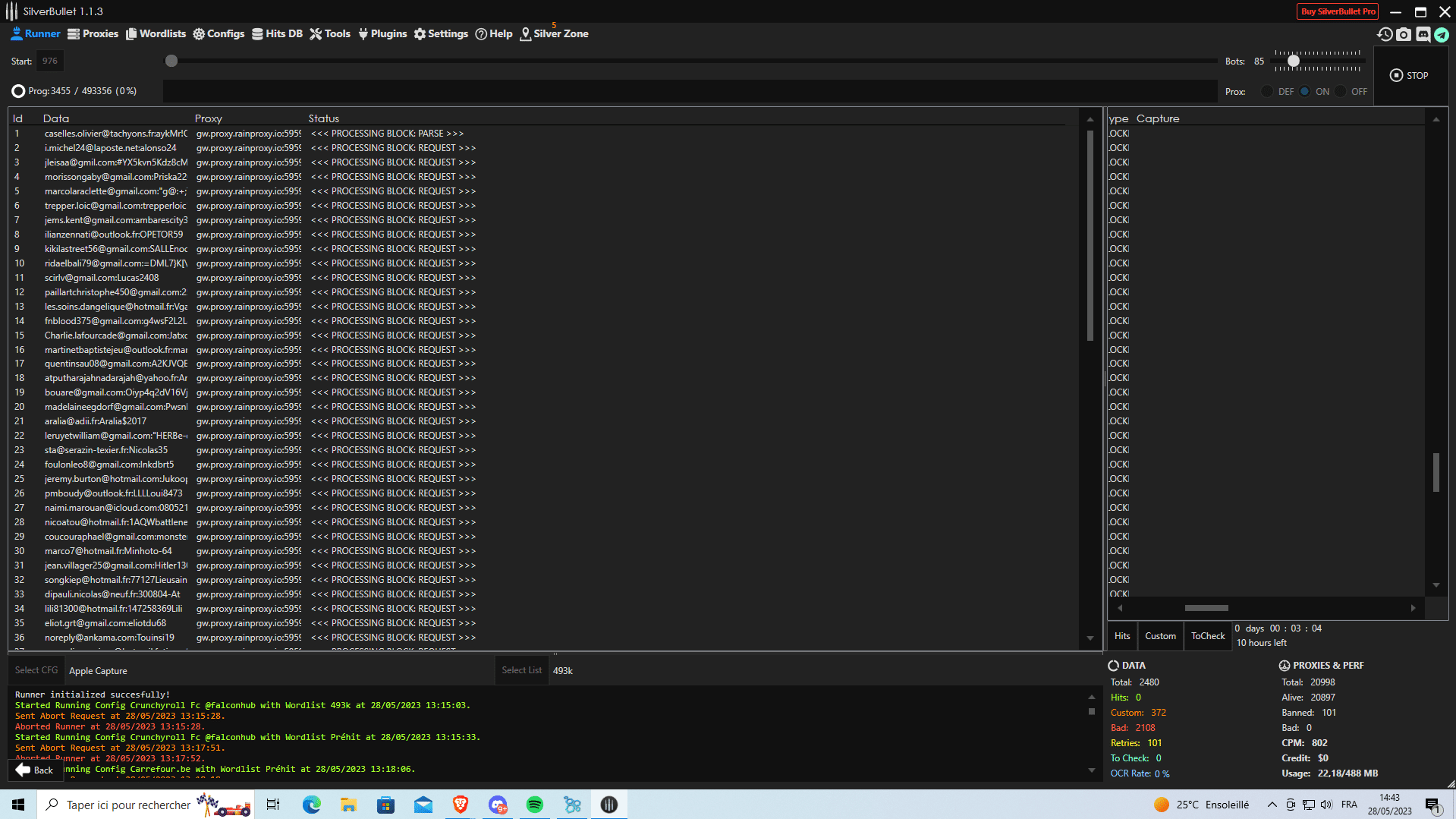
Task: Open the Configs section
Action: point(219,34)
